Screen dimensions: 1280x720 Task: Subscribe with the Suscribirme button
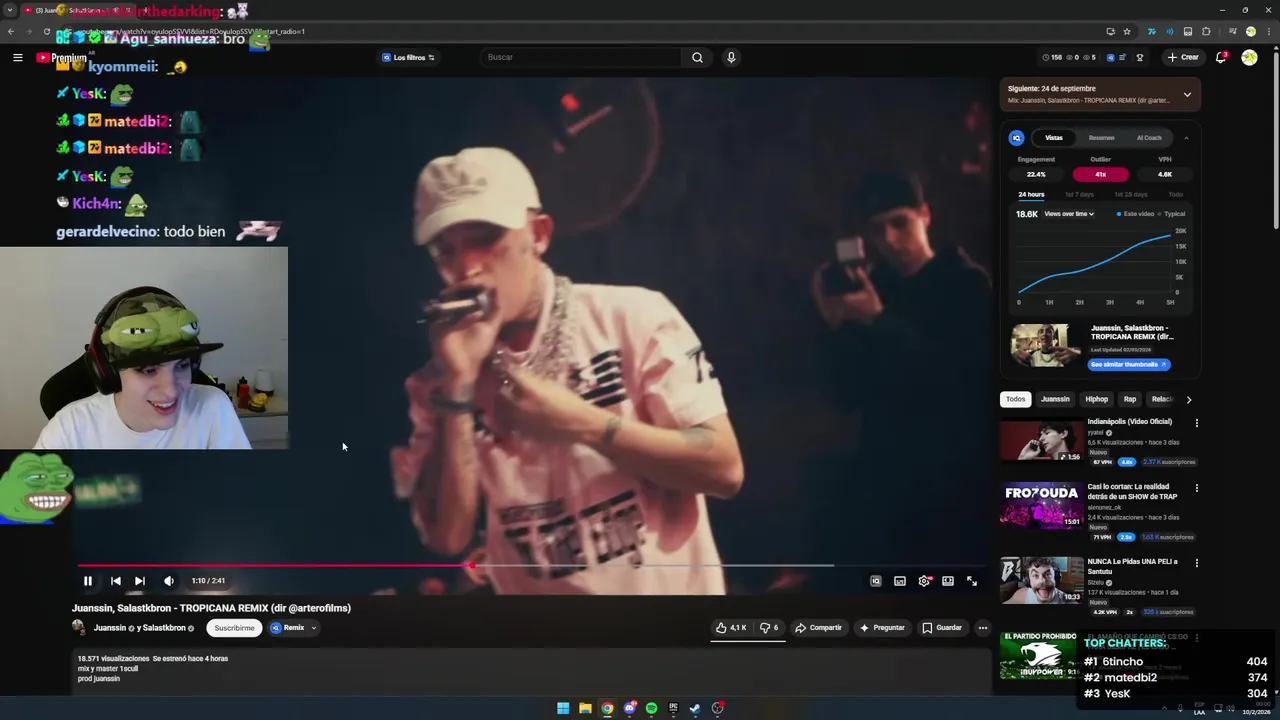point(234,628)
